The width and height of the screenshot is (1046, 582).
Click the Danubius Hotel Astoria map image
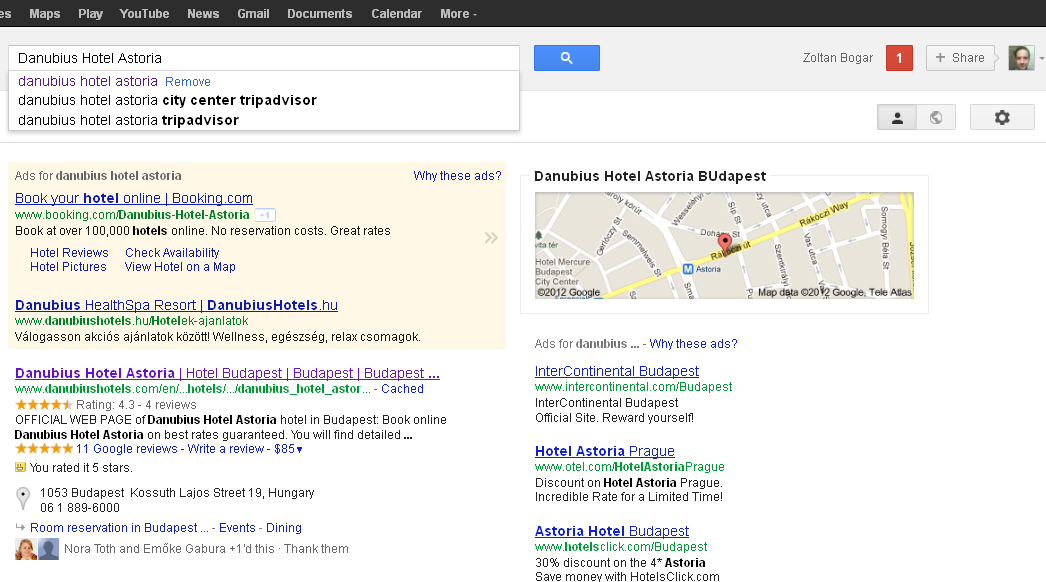(x=724, y=245)
